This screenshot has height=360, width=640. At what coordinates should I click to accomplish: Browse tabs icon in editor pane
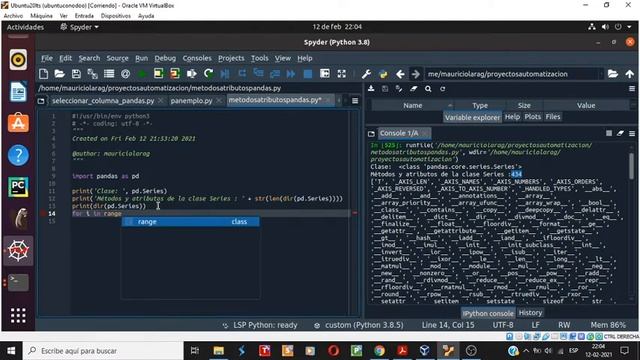click(x=41, y=101)
